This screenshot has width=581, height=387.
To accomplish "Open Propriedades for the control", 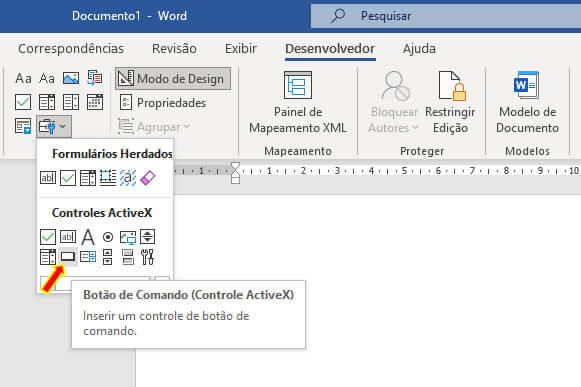I will tap(163, 103).
